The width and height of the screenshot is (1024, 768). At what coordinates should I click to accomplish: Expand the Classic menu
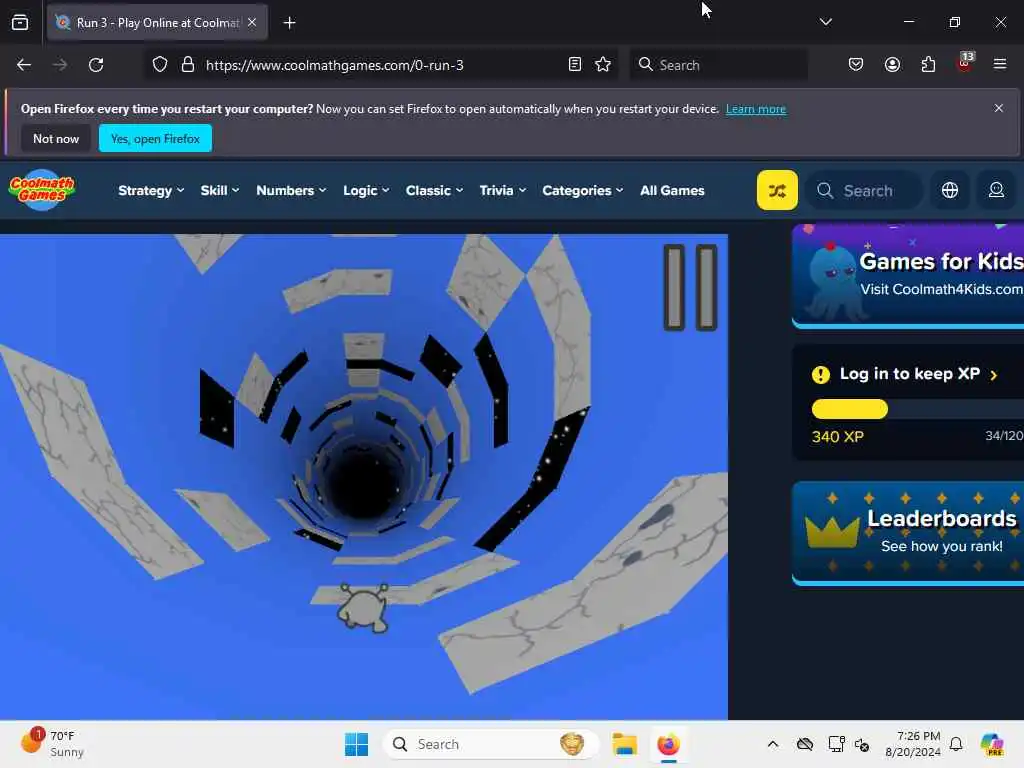pyautogui.click(x=434, y=190)
